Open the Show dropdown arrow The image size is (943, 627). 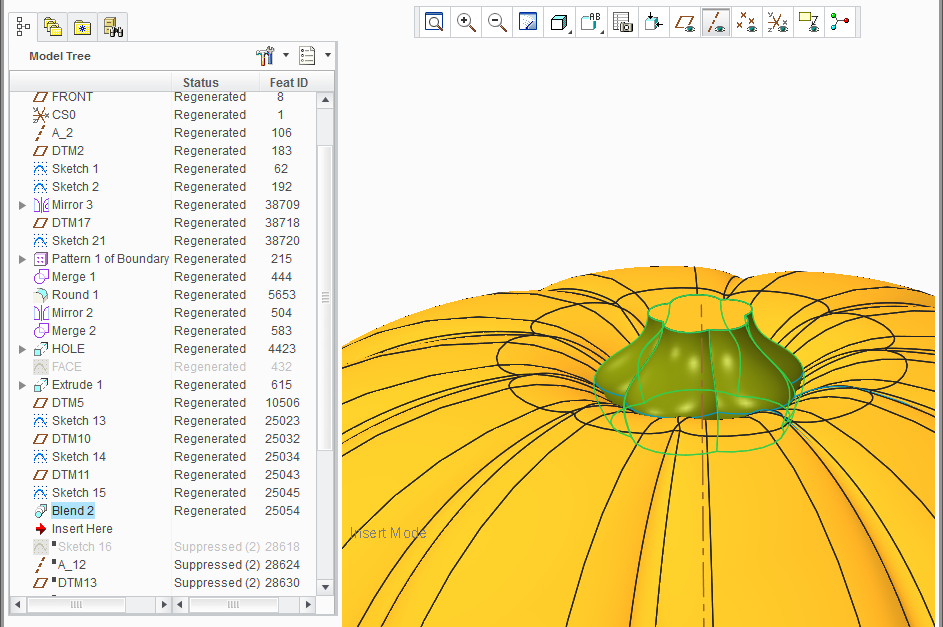(x=328, y=55)
